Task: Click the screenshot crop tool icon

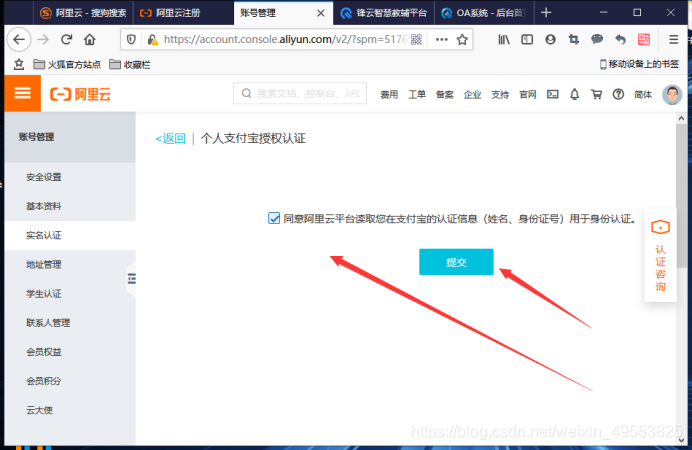Action: coord(574,40)
